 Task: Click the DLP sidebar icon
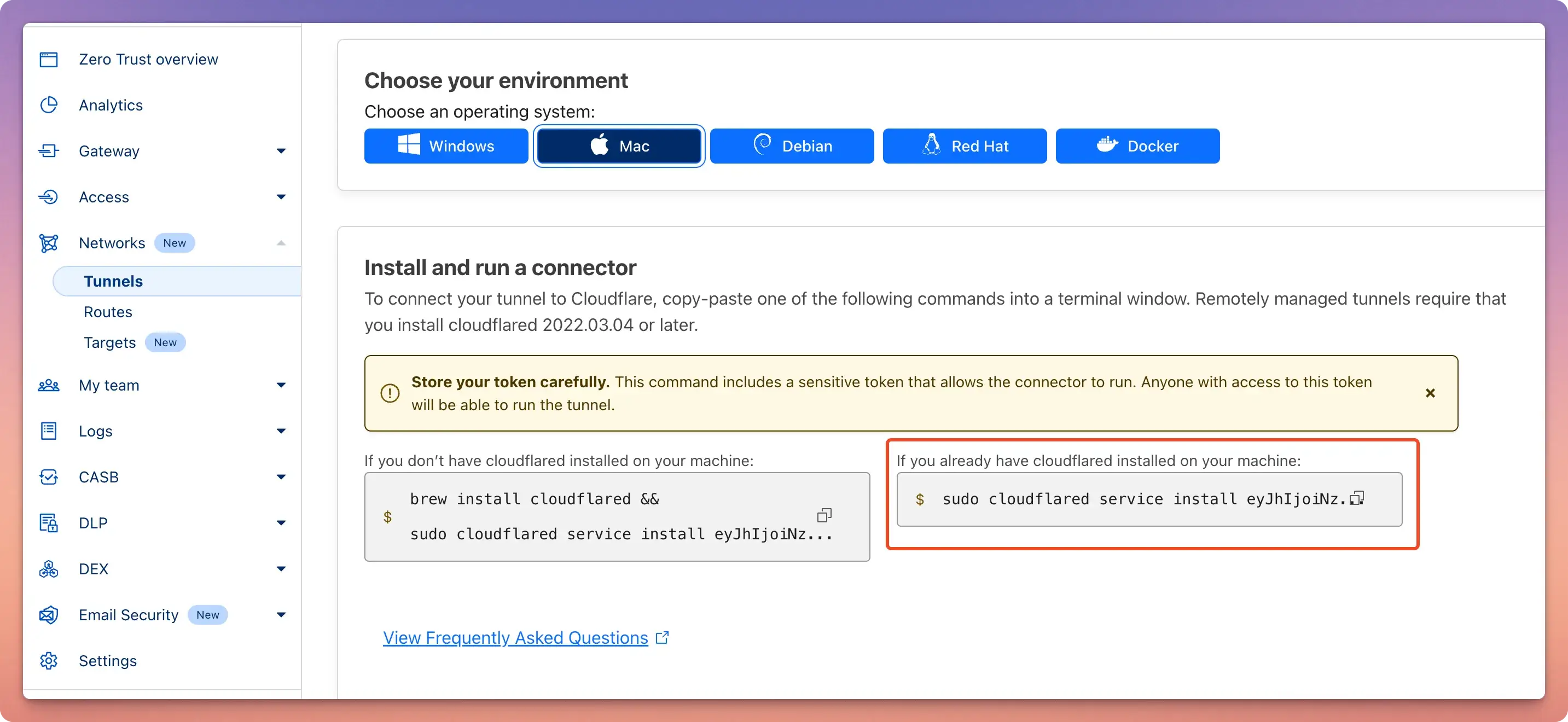[49, 523]
